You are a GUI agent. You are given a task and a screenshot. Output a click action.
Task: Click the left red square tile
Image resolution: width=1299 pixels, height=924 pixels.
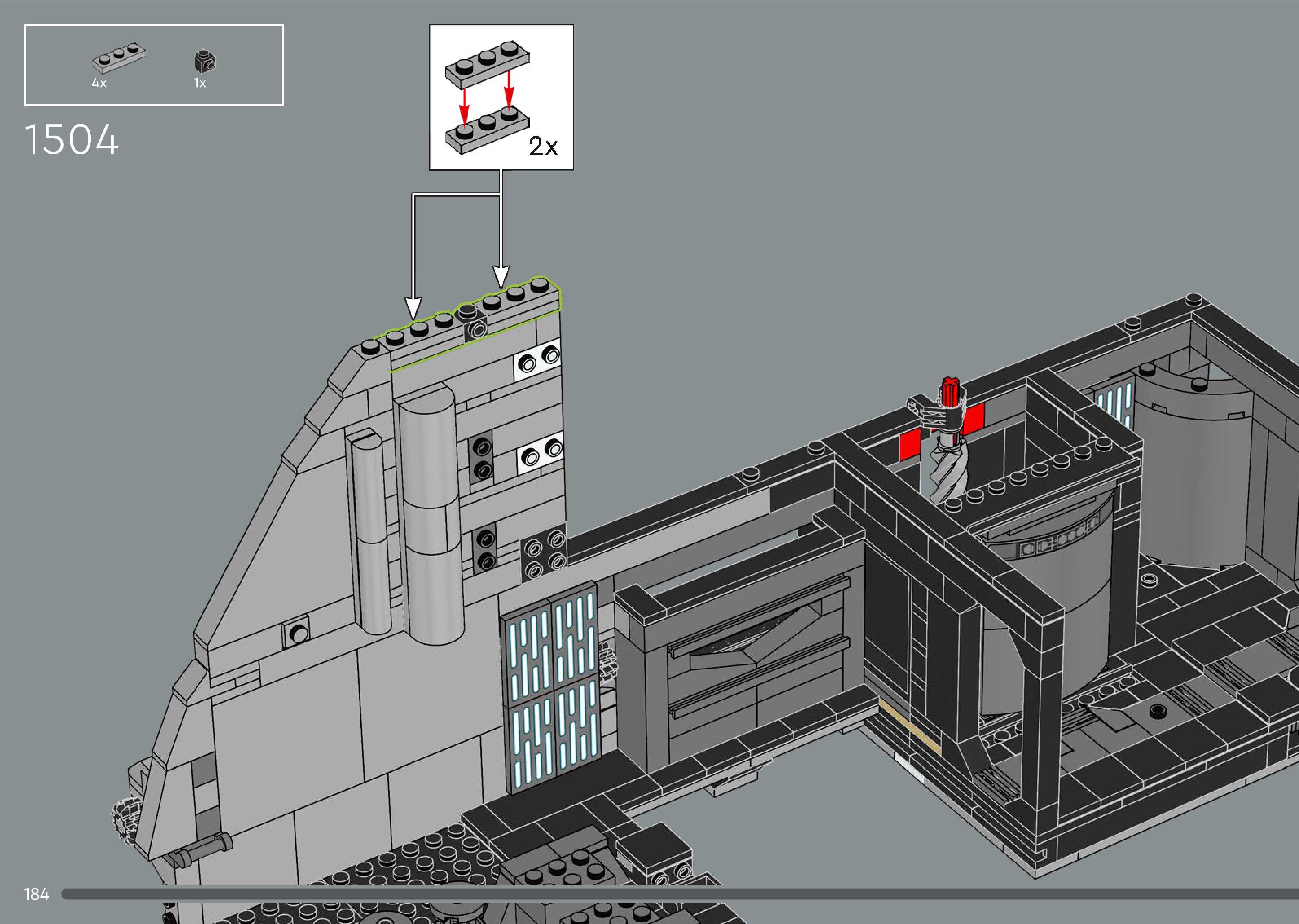910,445
